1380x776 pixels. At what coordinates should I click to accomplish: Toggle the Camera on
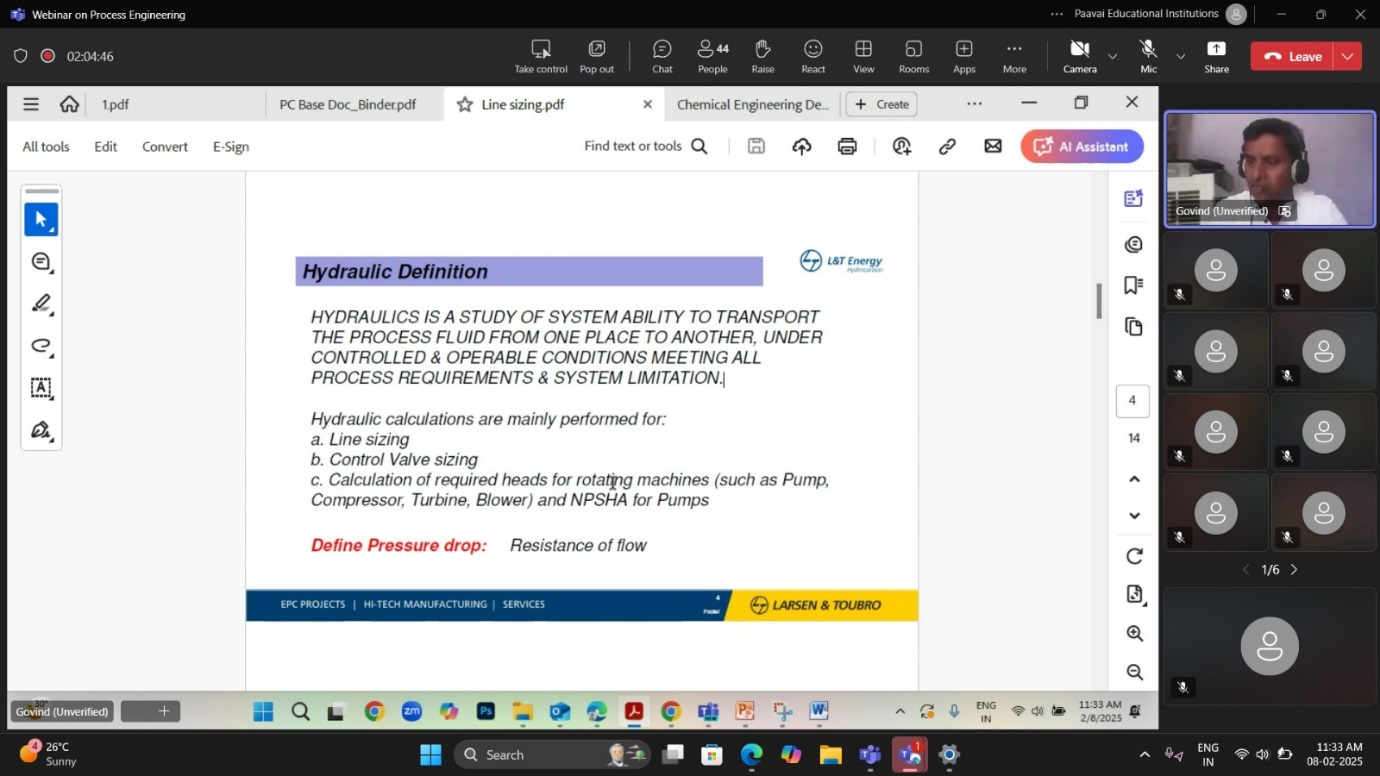1079,56
